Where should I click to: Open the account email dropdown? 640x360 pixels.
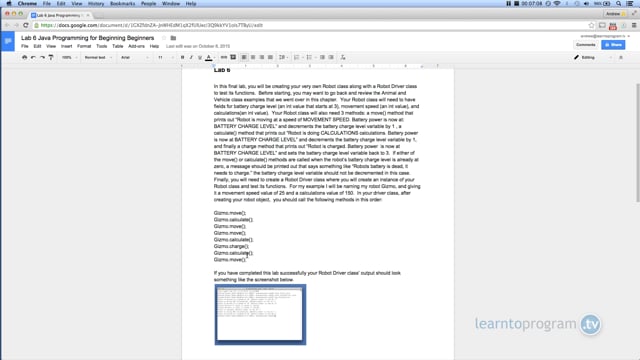point(605,36)
